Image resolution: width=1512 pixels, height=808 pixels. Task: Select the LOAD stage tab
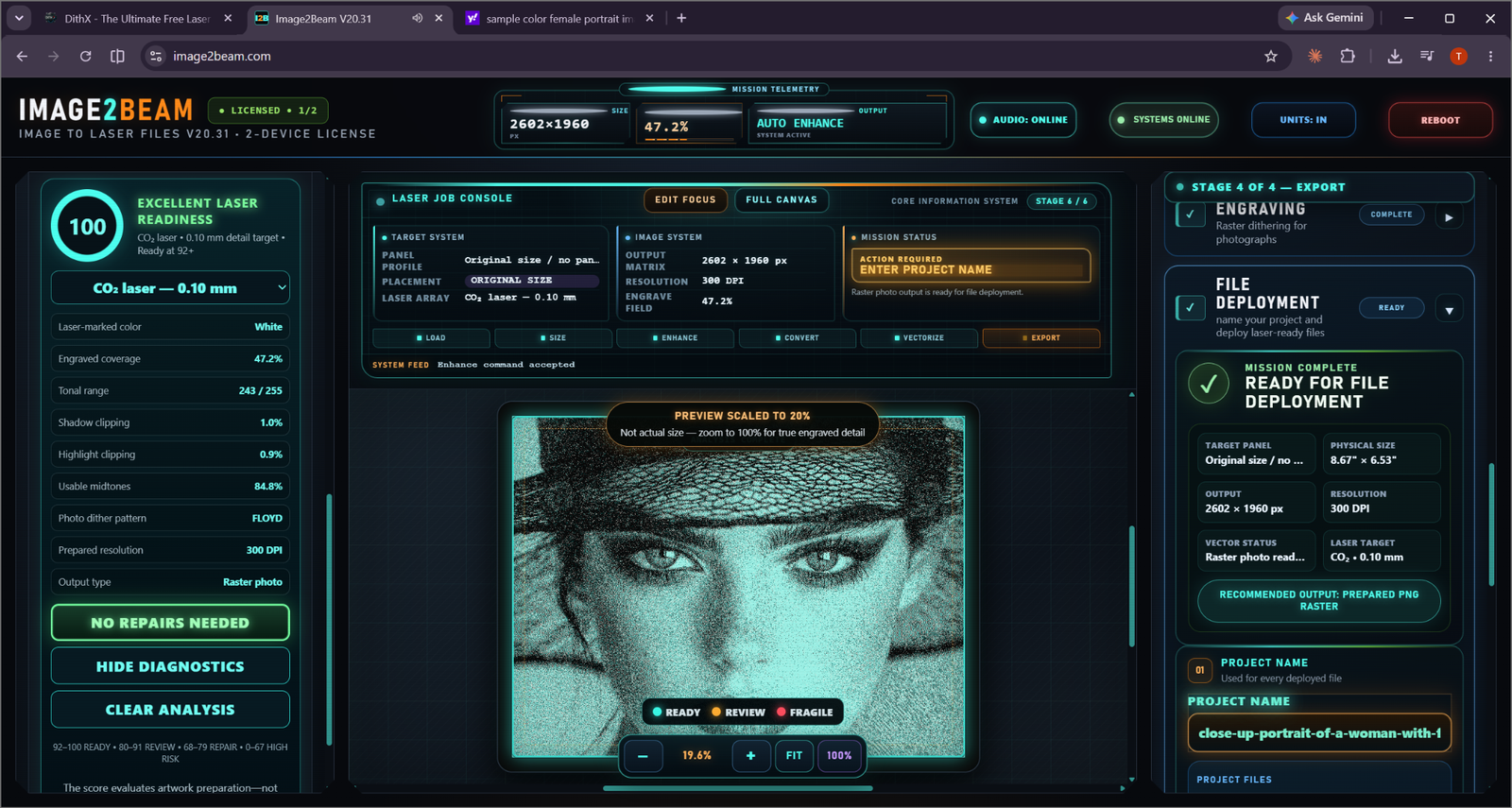(431, 337)
